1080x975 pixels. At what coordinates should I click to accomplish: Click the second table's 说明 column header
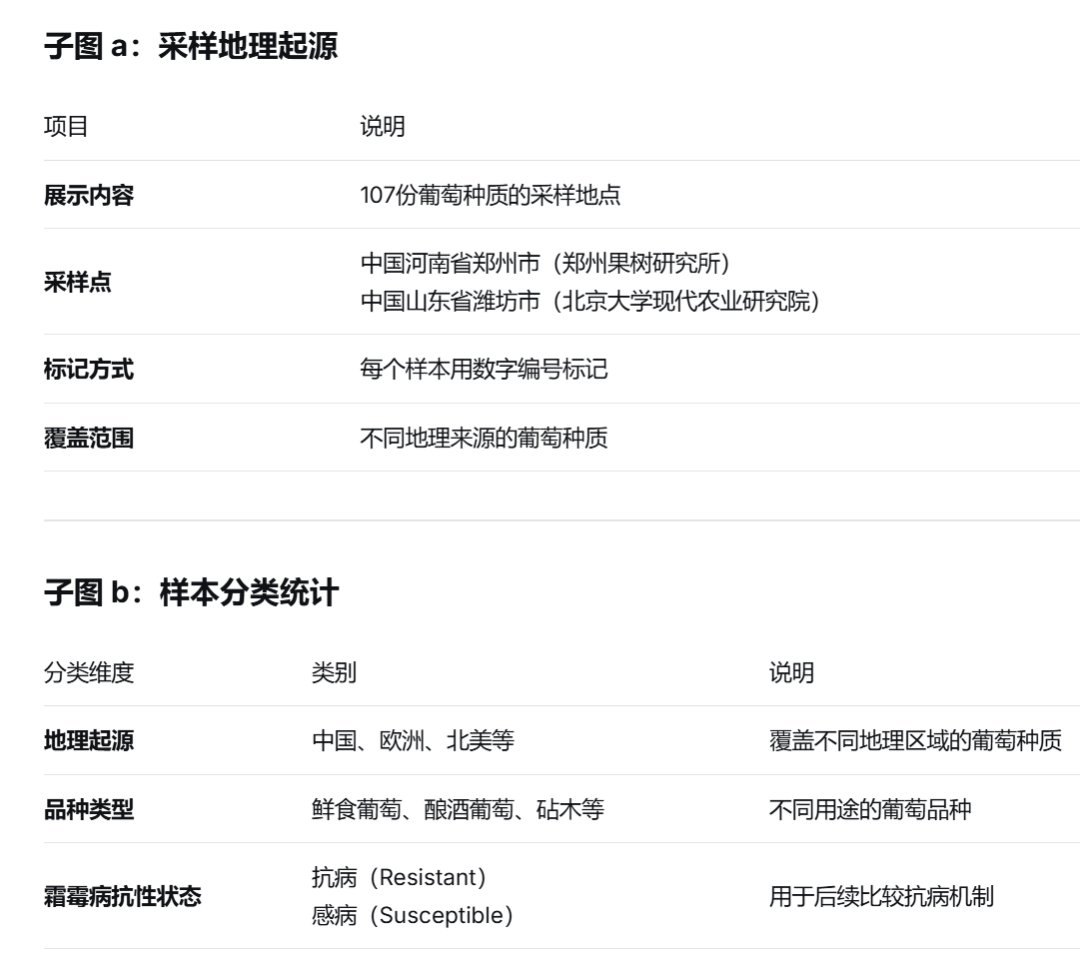coord(791,673)
